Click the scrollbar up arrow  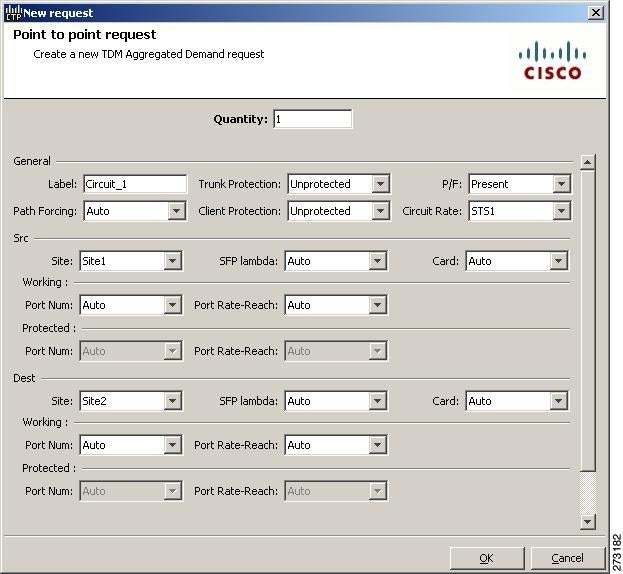(x=587, y=162)
